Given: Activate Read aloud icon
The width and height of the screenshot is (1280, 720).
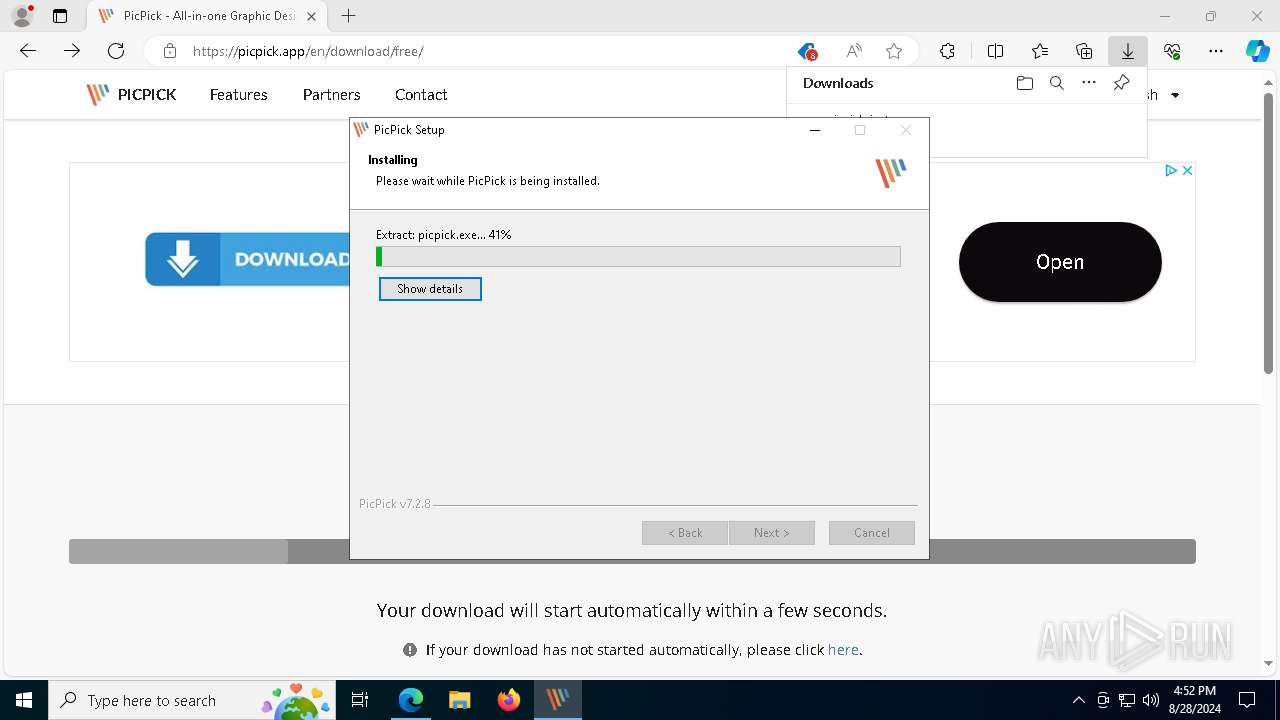Looking at the screenshot, I should (853, 51).
